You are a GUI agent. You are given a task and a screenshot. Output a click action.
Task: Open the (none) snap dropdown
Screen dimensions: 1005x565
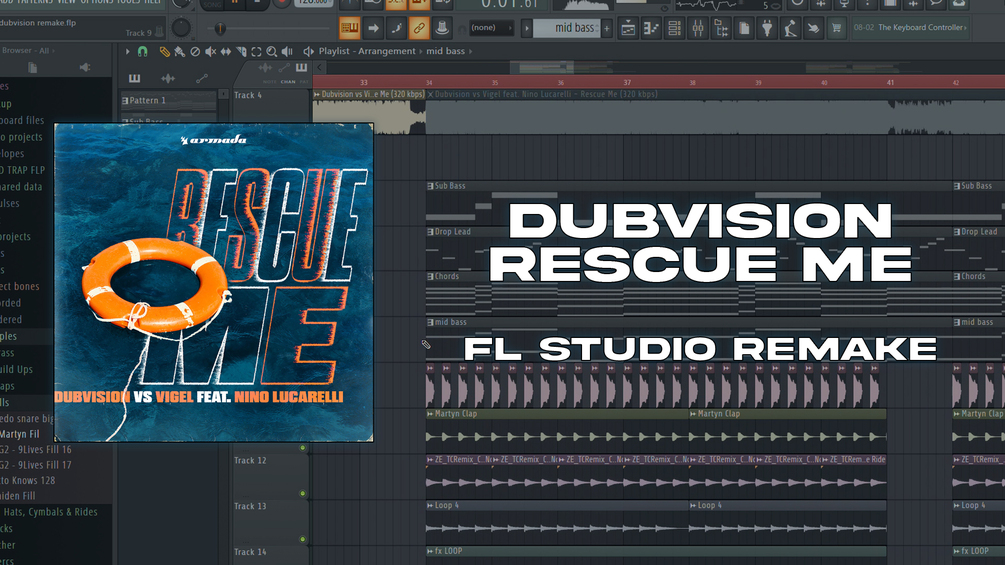(491, 28)
